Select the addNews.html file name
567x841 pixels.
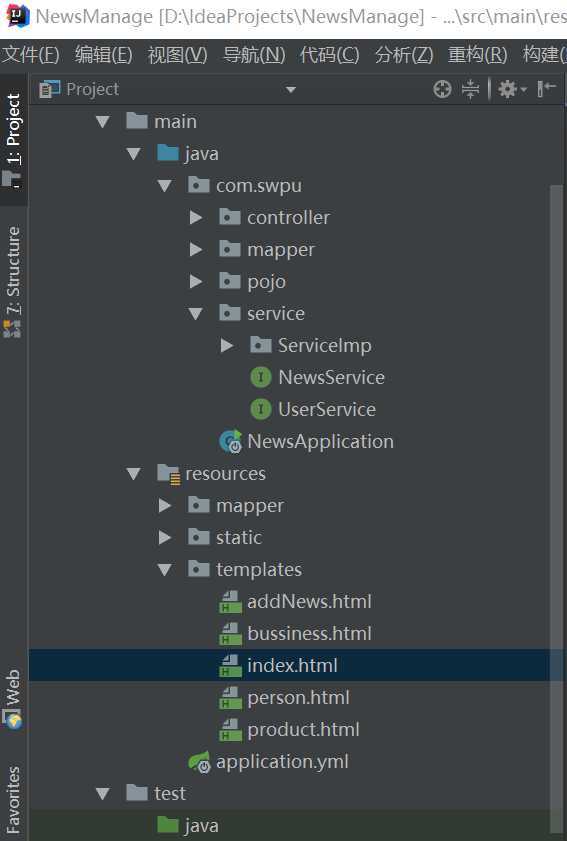coord(310,601)
